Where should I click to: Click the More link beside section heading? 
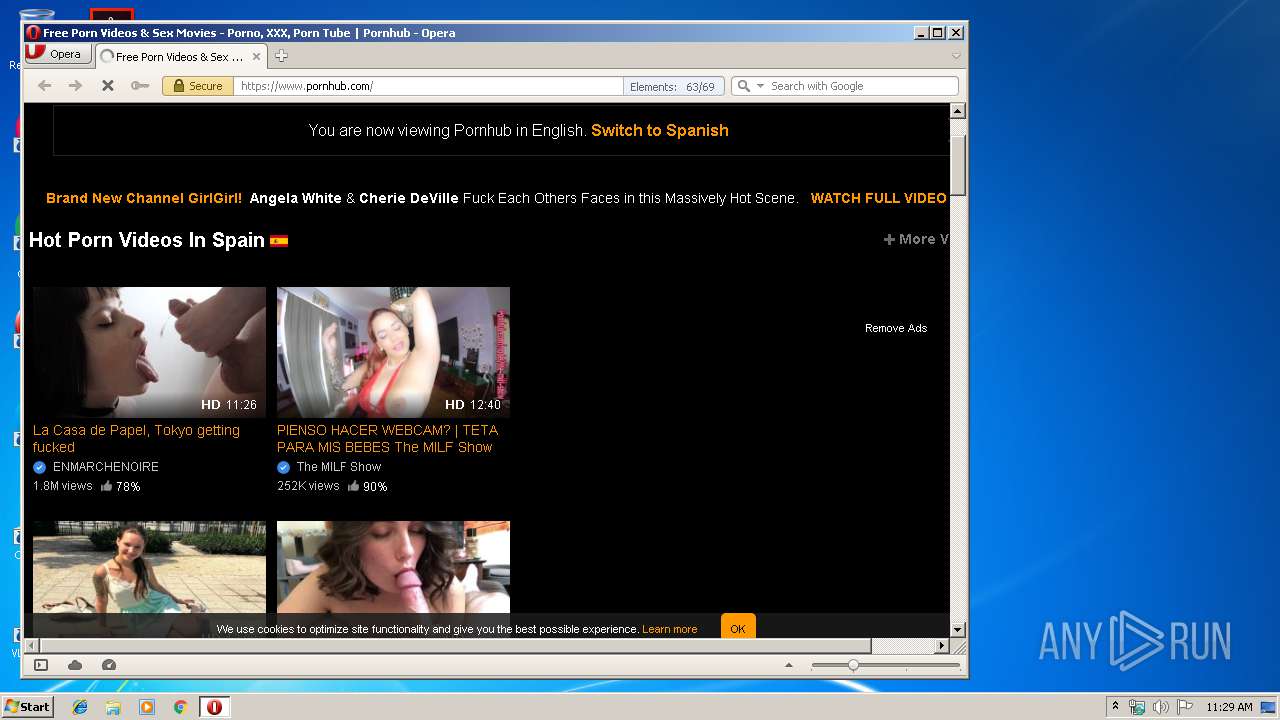tap(915, 239)
